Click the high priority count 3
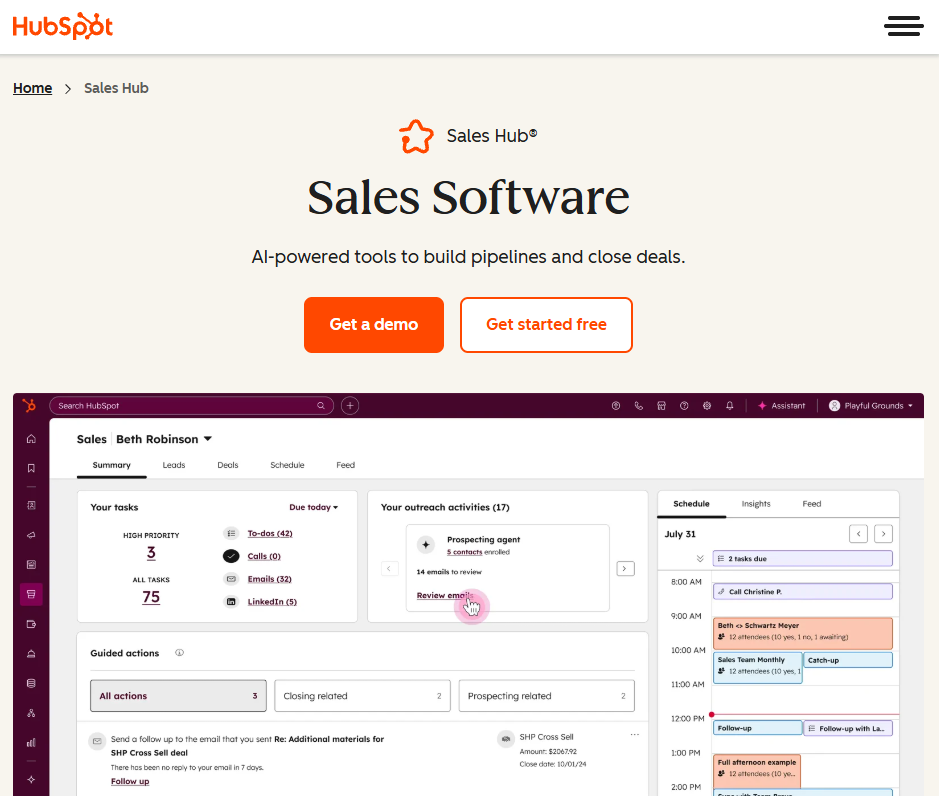 pos(151,553)
